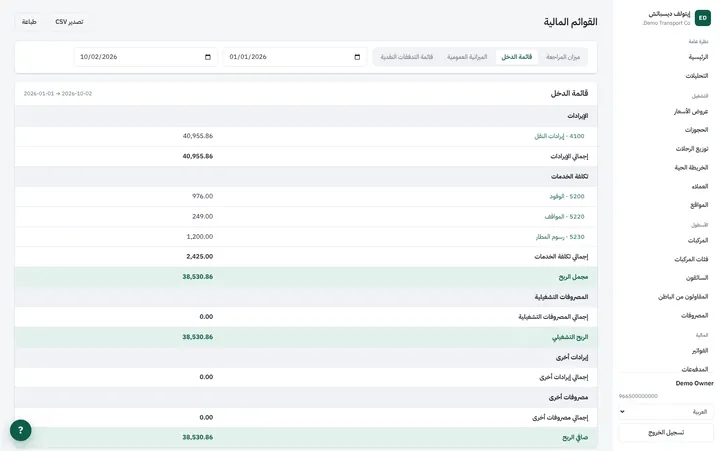Open المركبات sidebar item
720x451 pixels.
point(698,241)
